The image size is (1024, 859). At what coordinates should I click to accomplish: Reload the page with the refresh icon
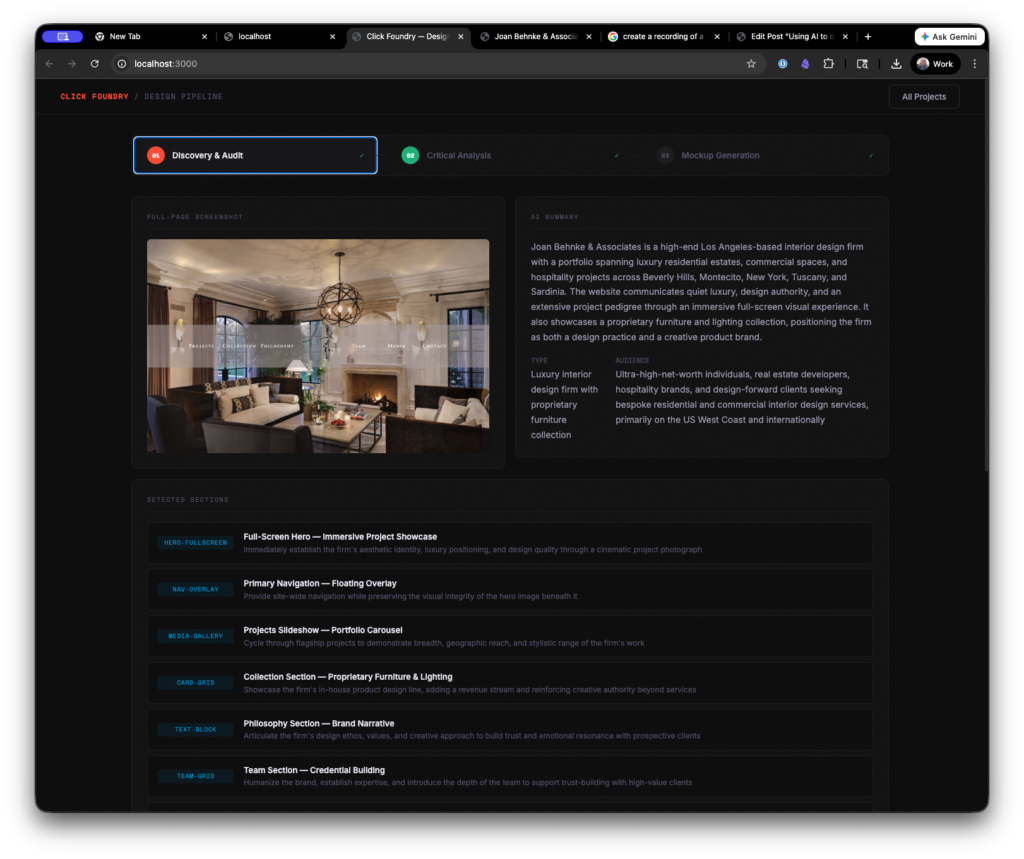(95, 64)
